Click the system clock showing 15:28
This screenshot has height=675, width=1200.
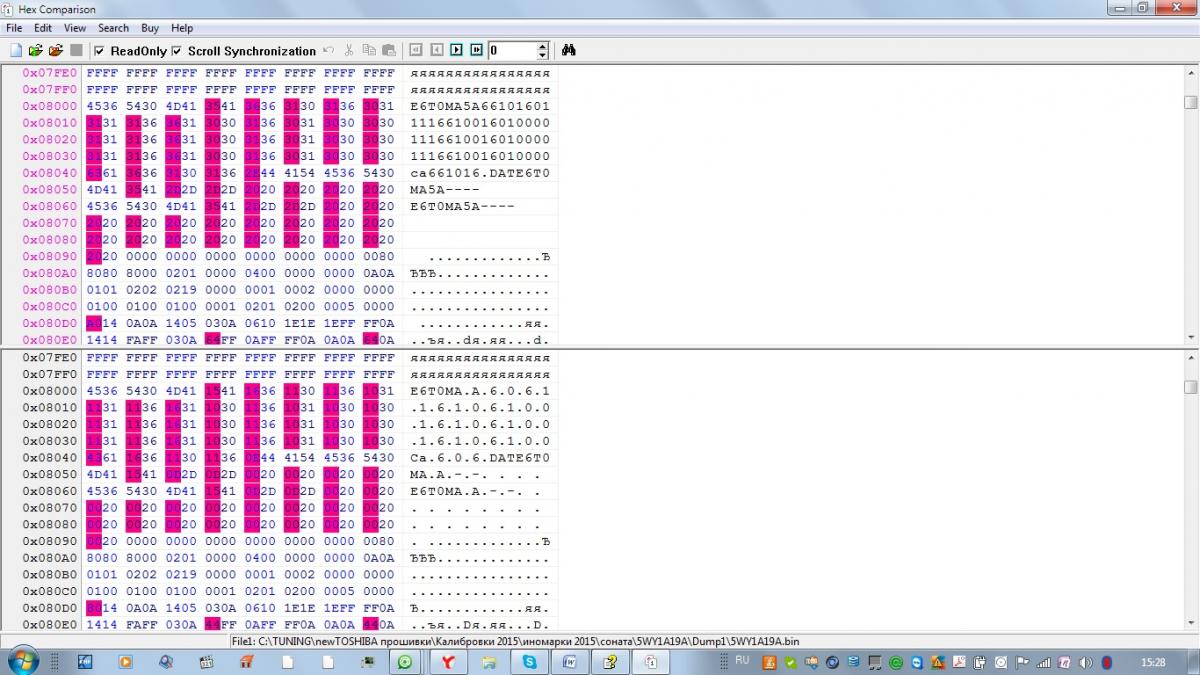pos(1153,662)
